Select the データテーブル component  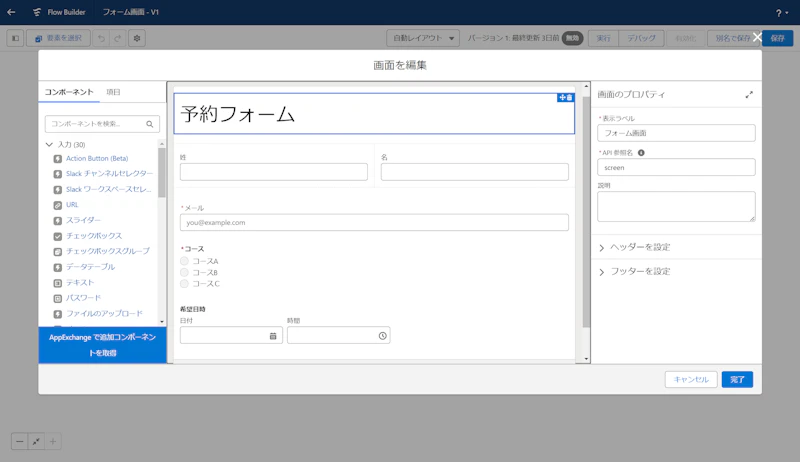pos(85,267)
